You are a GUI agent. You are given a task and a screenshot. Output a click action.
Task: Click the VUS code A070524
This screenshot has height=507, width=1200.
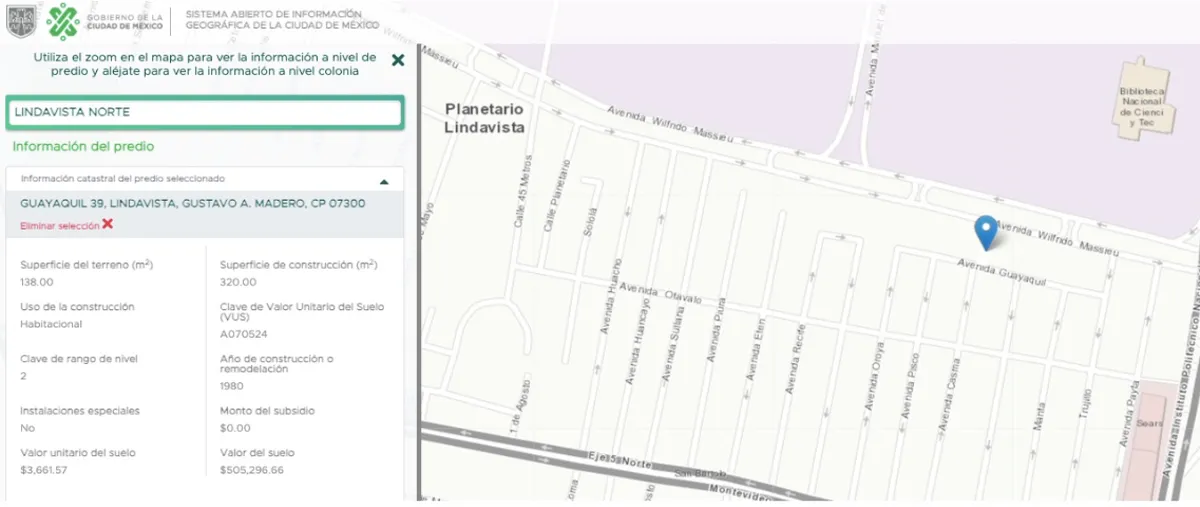pos(244,334)
